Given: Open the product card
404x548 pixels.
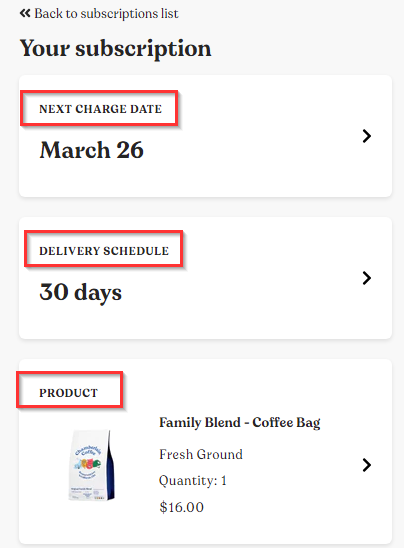Looking at the screenshot, I should (205, 452).
